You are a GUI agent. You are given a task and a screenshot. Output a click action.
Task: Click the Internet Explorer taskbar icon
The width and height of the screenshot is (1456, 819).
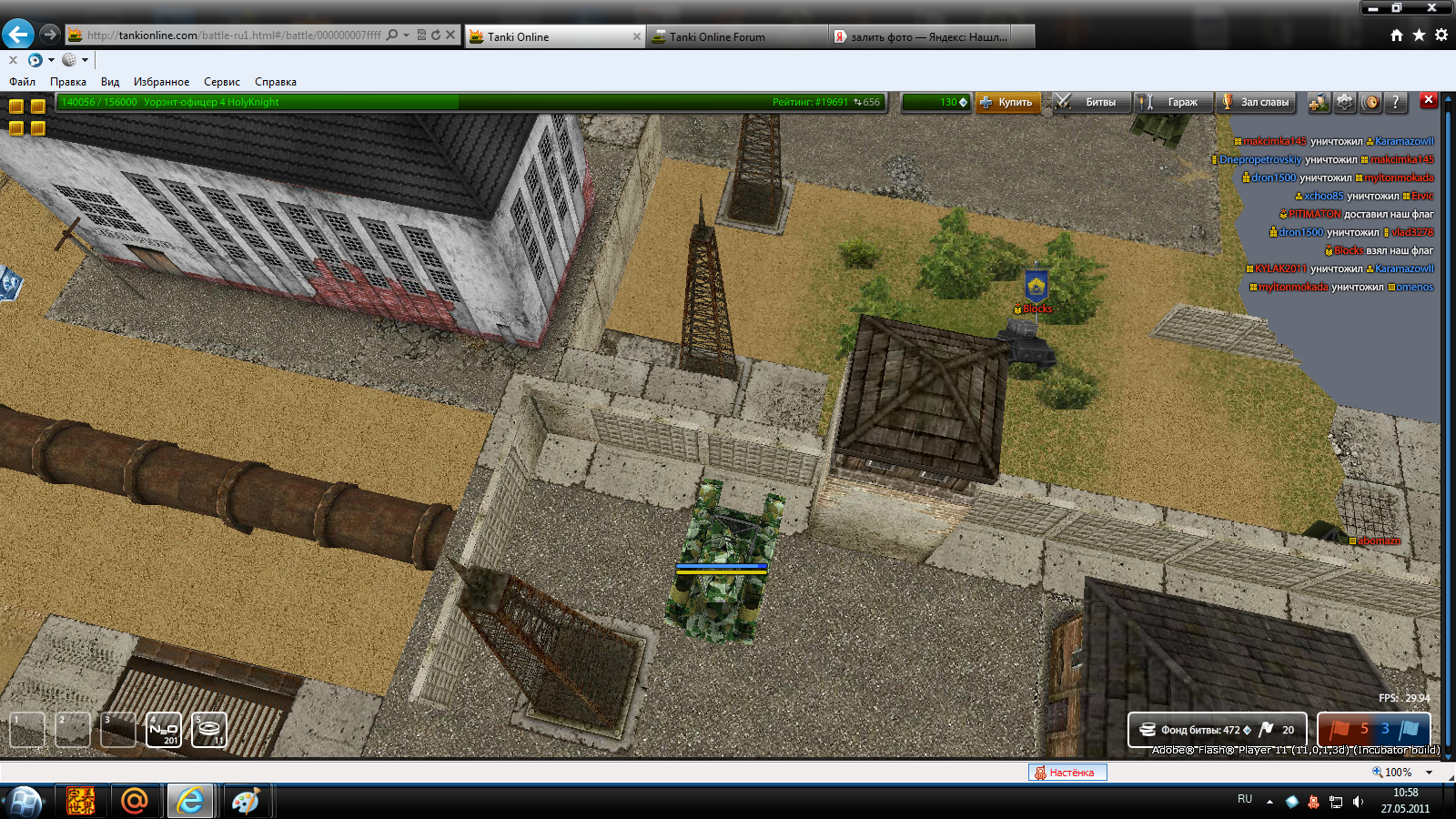tap(190, 801)
